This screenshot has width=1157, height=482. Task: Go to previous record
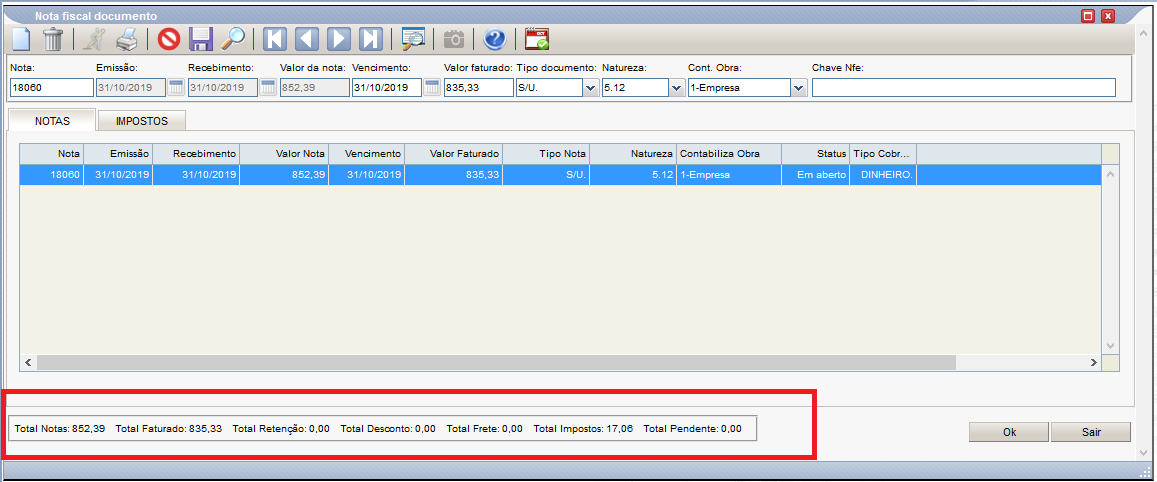click(x=307, y=38)
